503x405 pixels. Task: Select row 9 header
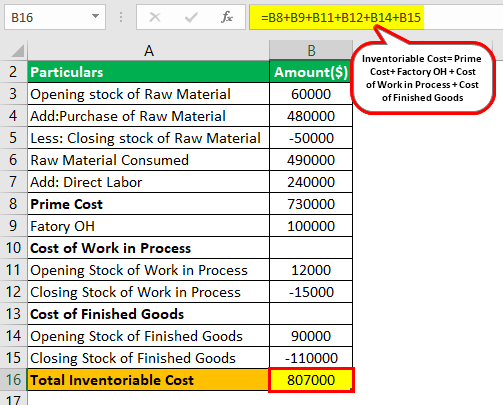(13, 226)
